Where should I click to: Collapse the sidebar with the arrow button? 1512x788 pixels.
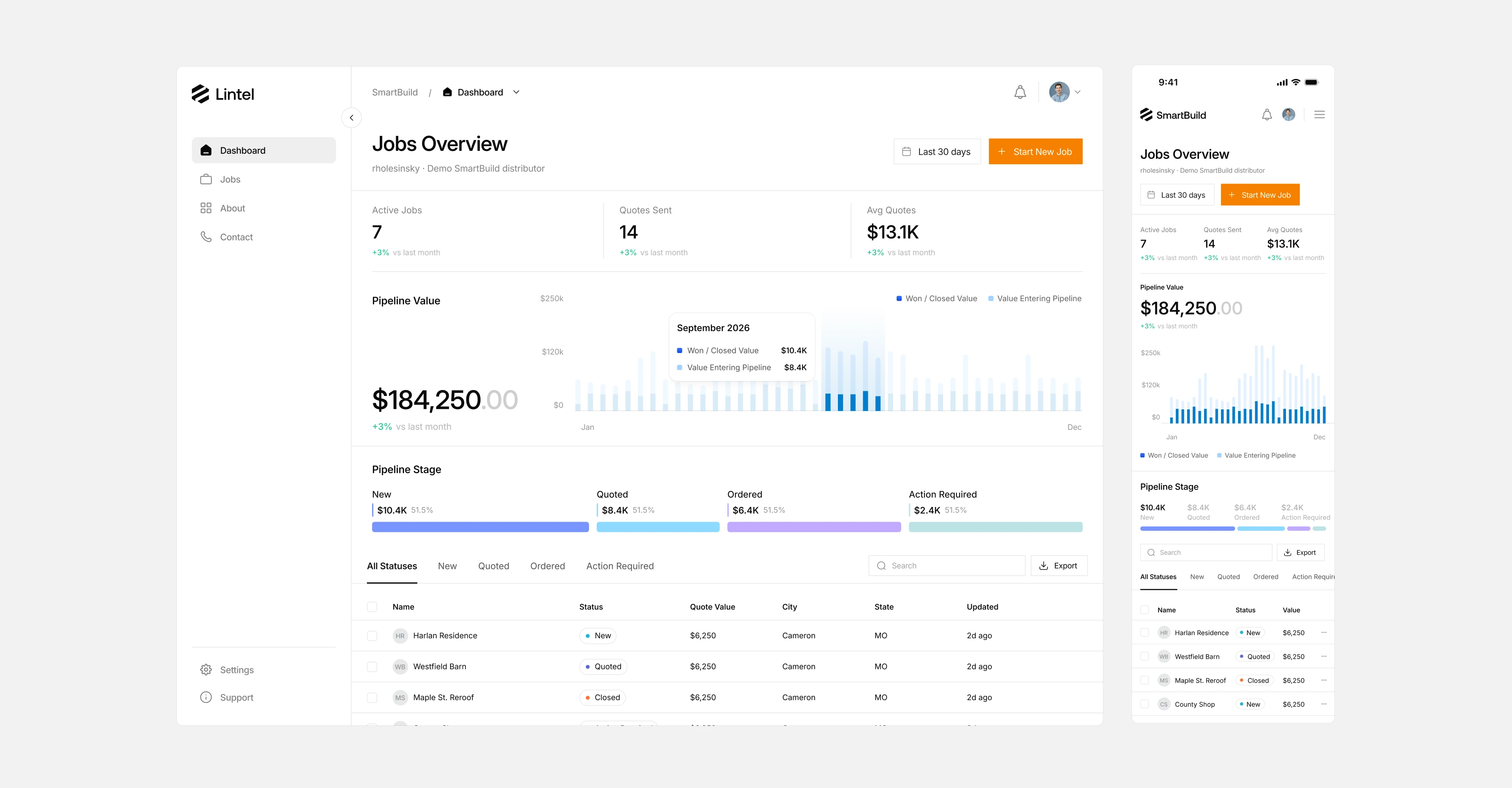(x=351, y=117)
